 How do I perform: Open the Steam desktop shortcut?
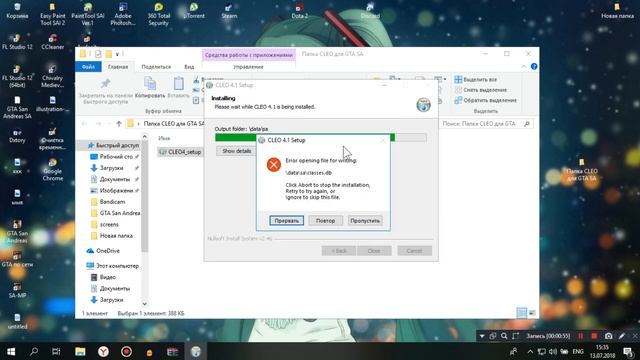[x=229, y=12]
